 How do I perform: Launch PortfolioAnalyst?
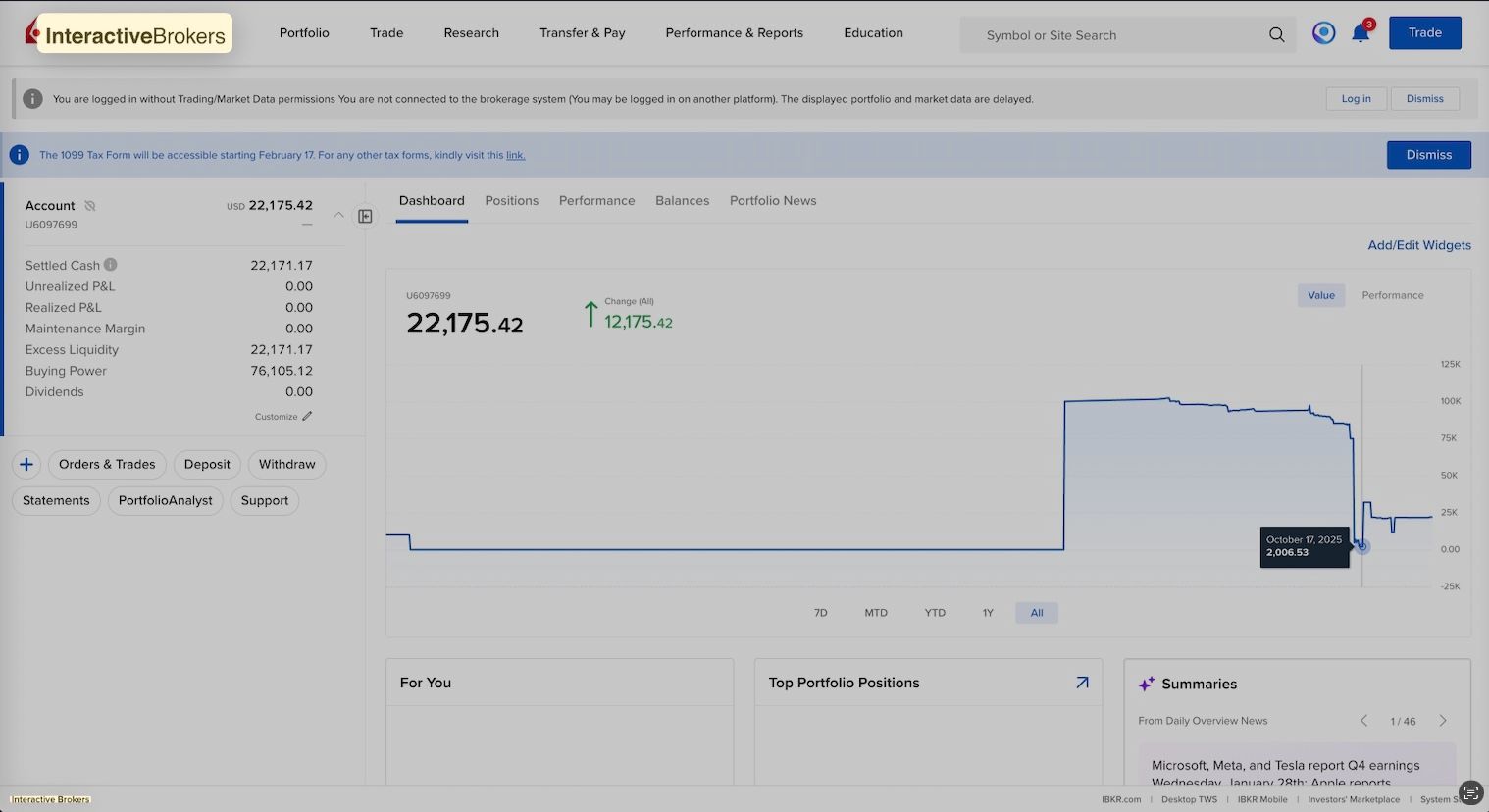(x=166, y=501)
